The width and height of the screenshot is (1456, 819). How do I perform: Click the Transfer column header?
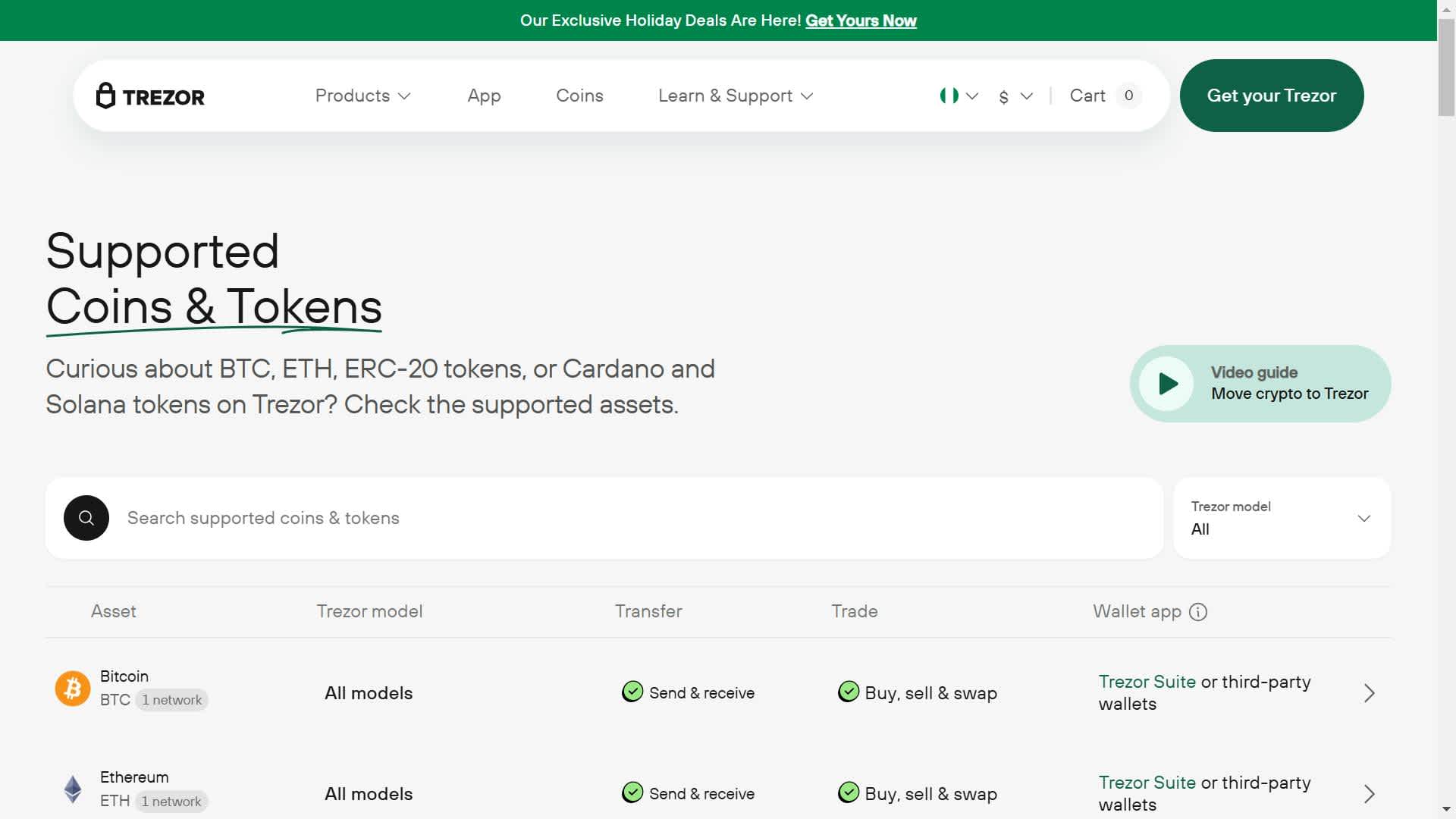point(648,611)
